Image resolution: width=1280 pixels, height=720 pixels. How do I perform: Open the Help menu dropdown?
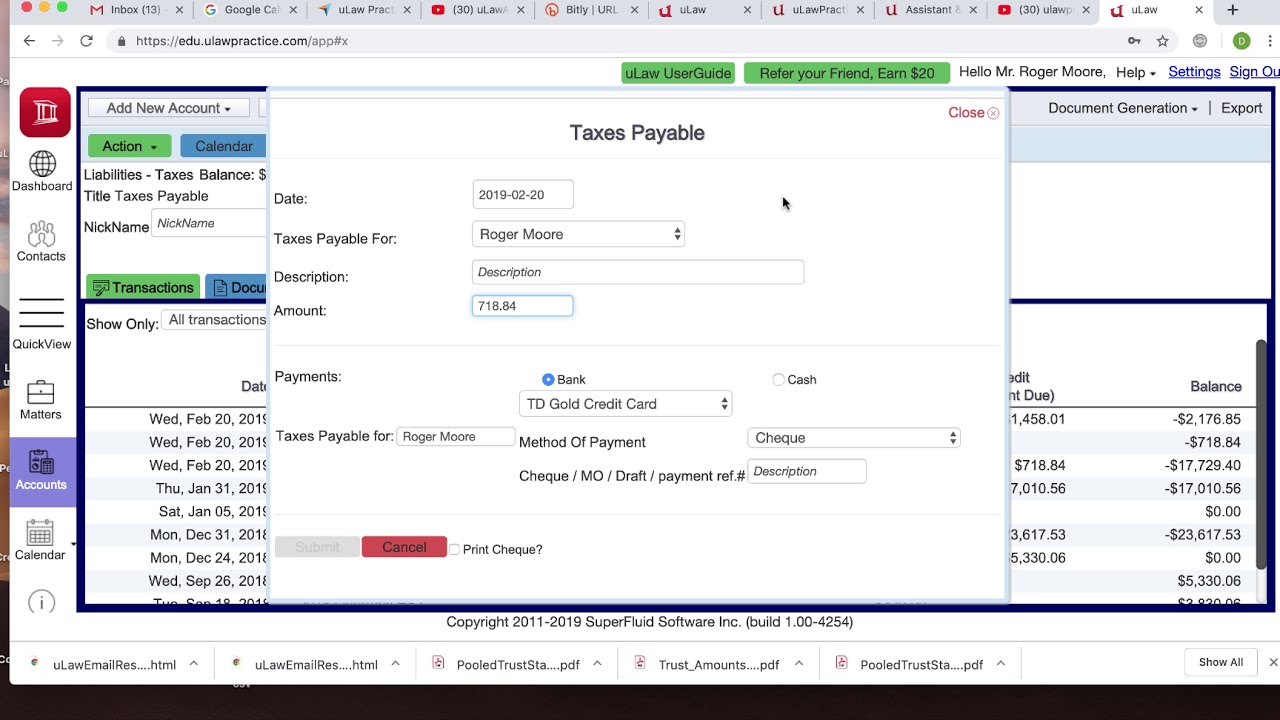pyautogui.click(x=1136, y=73)
